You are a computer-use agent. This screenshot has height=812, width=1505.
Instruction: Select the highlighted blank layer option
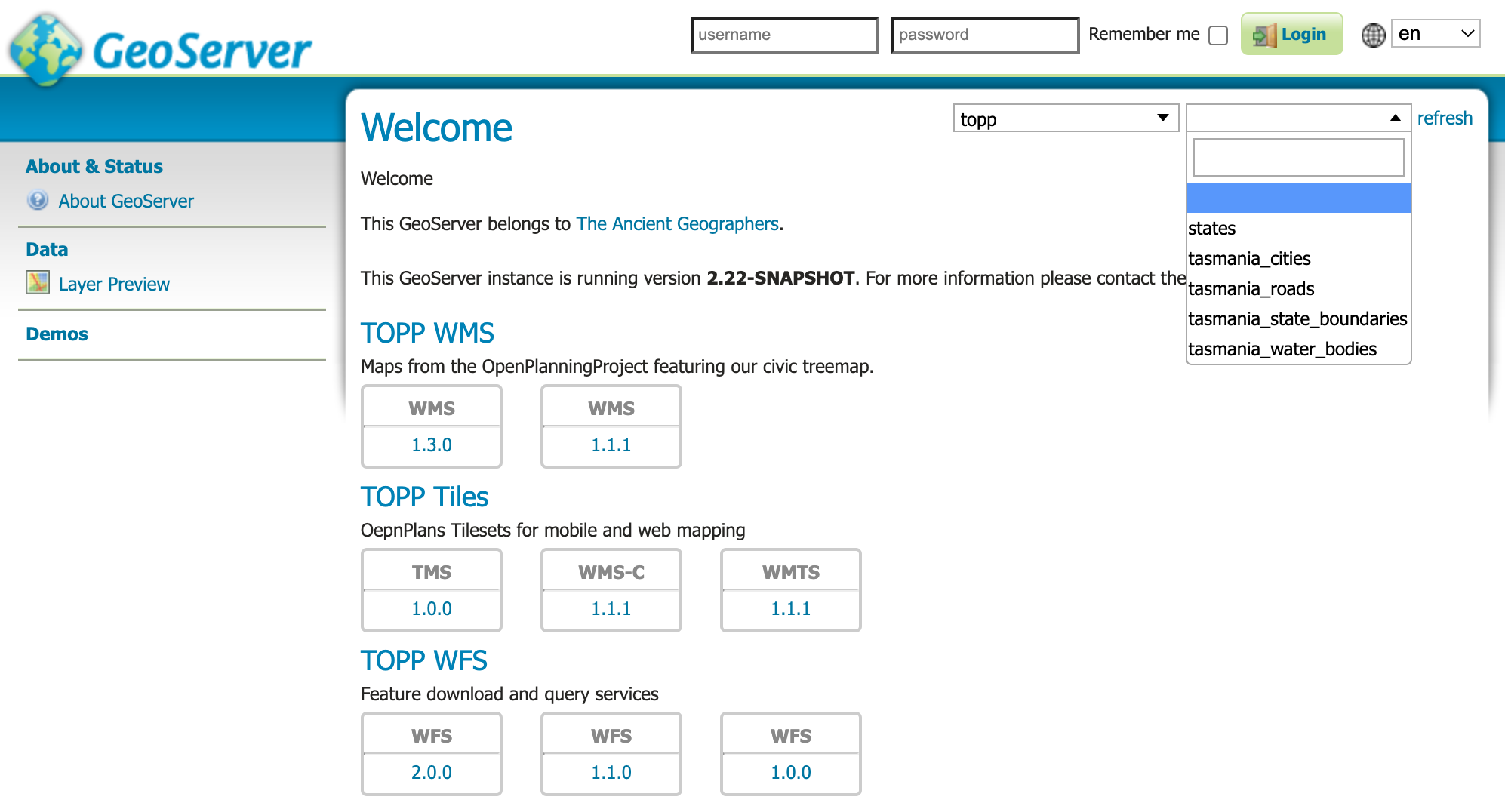(x=1297, y=198)
